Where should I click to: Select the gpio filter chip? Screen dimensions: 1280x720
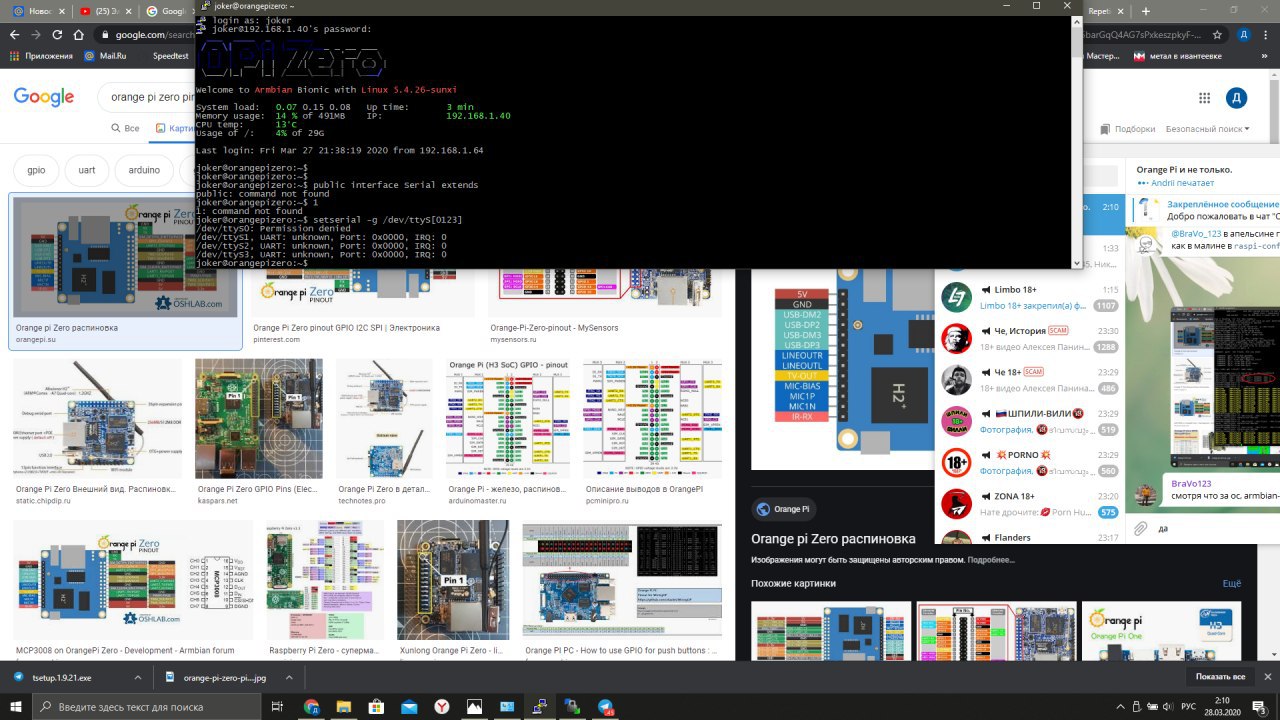[x=36, y=170]
